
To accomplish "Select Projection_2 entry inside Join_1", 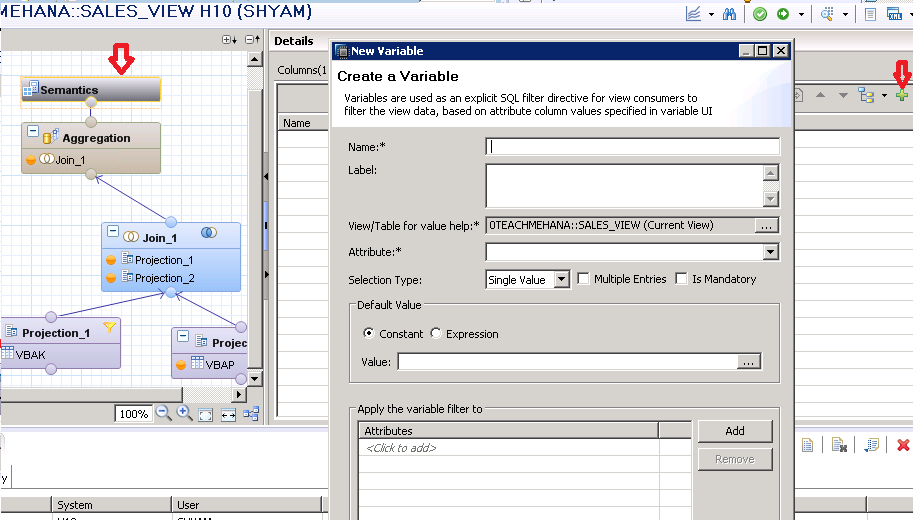I will tap(164, 278).
